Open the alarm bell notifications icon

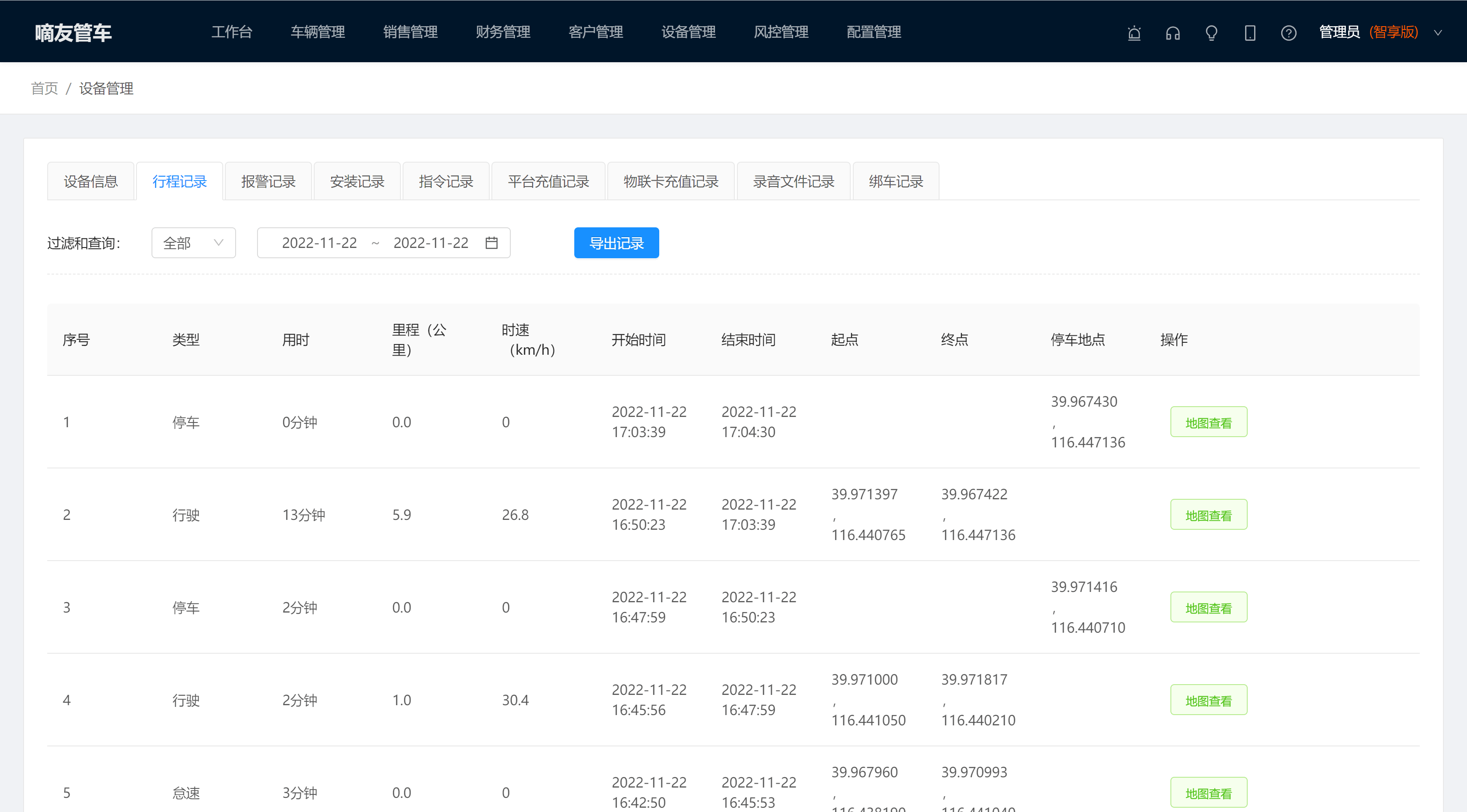click(x=1134, y=33)
